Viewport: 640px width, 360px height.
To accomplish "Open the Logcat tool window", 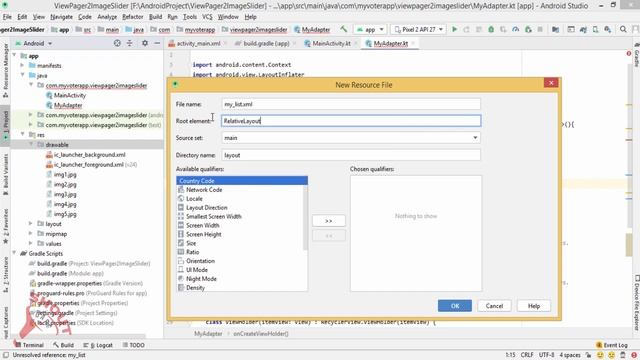I will (98, 345).
